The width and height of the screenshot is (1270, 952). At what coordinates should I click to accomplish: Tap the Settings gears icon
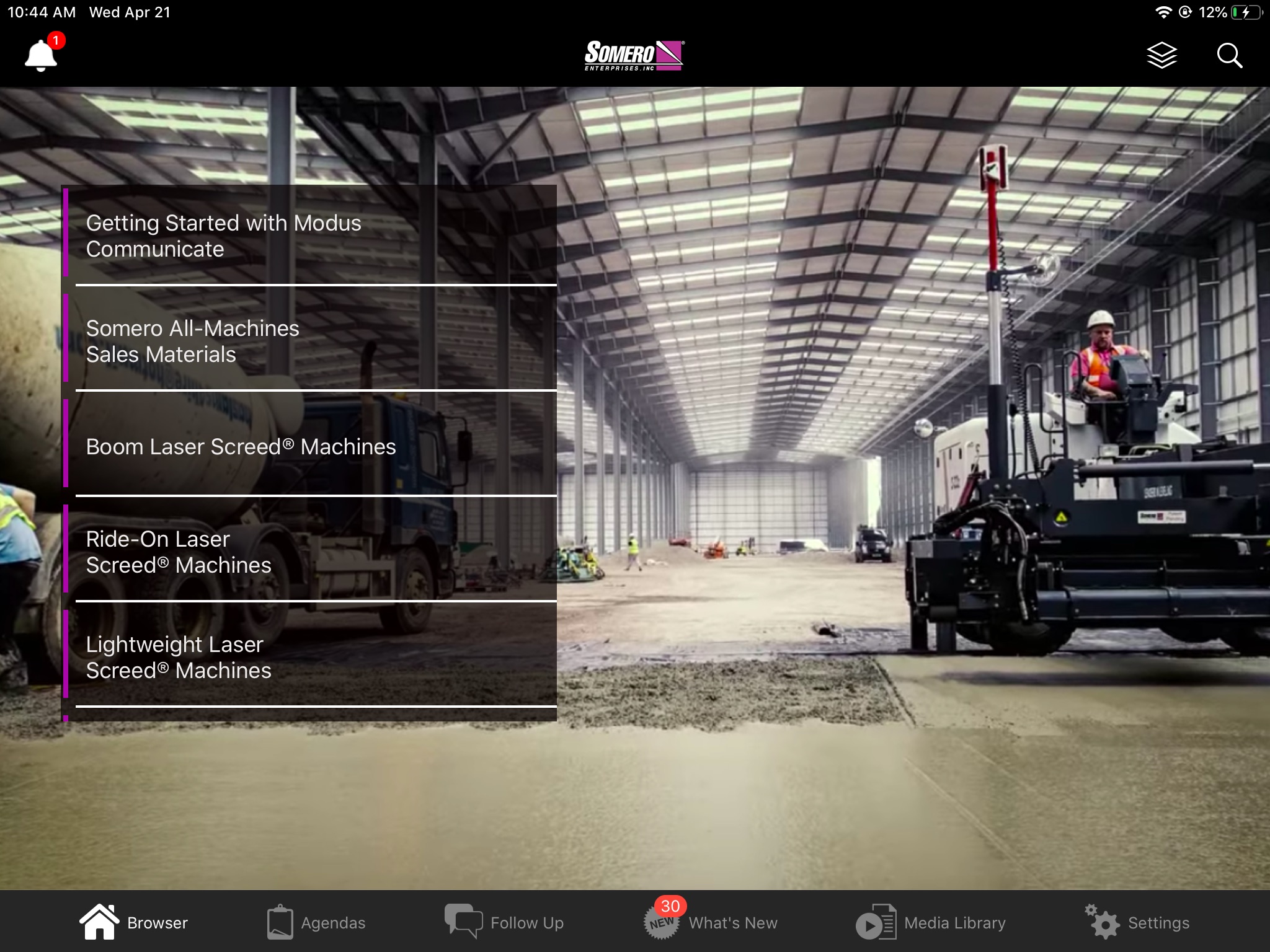(1103, 922)
